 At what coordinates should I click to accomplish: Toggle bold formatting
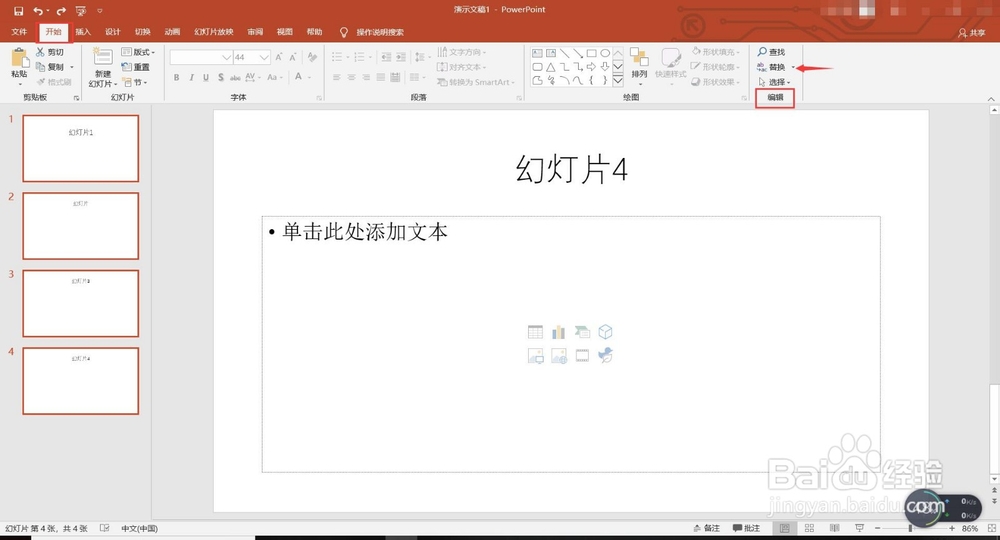(x=176, y=77)
